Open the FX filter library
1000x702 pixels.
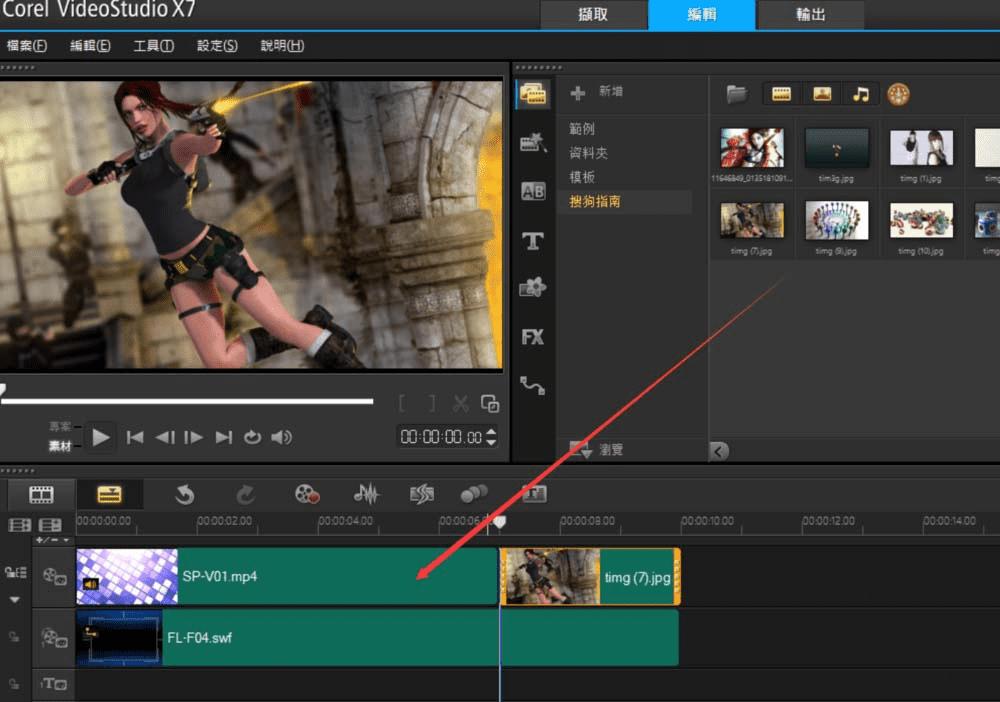533,337
